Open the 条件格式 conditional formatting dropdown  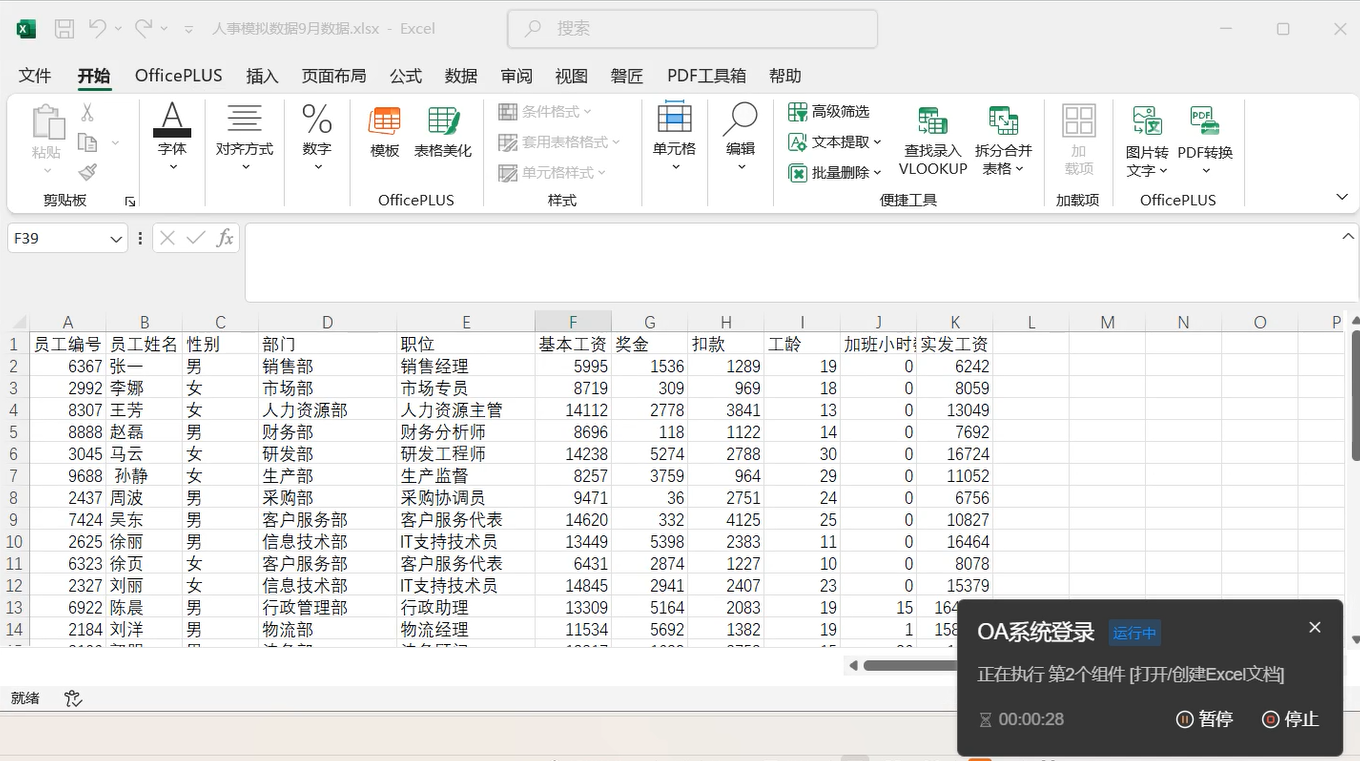(546, 111)
